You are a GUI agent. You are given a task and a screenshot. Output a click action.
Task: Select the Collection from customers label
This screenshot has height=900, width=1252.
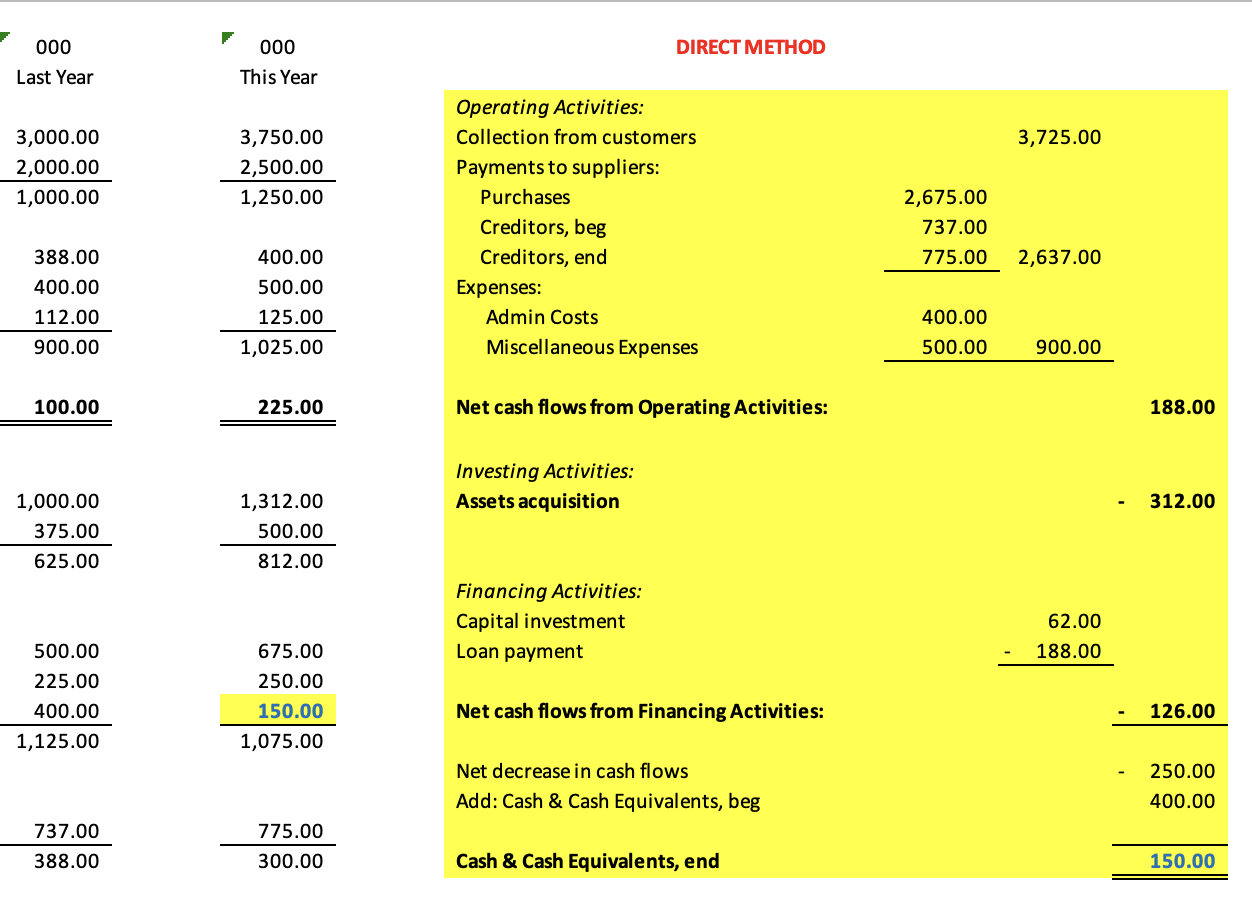click(x=576, y=137)
